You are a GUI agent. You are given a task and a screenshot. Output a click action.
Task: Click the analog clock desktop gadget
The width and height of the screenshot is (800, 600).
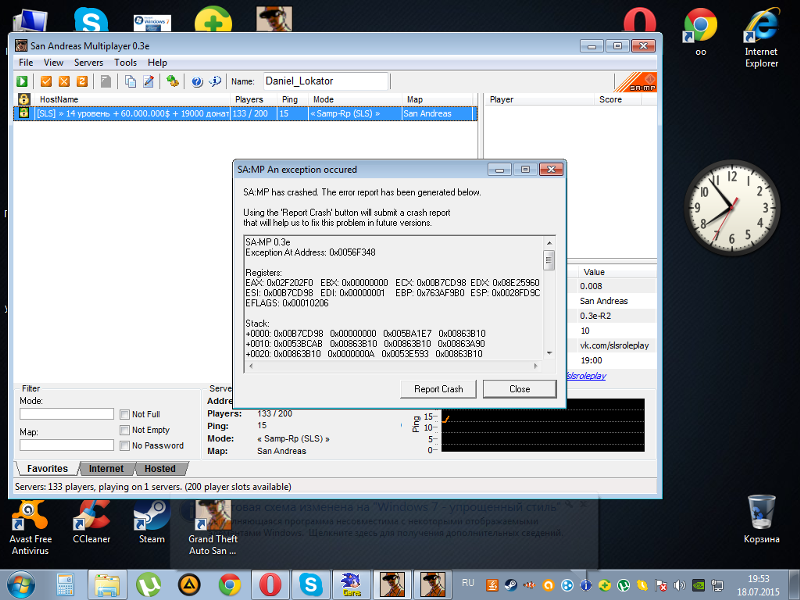coord(732,207)
